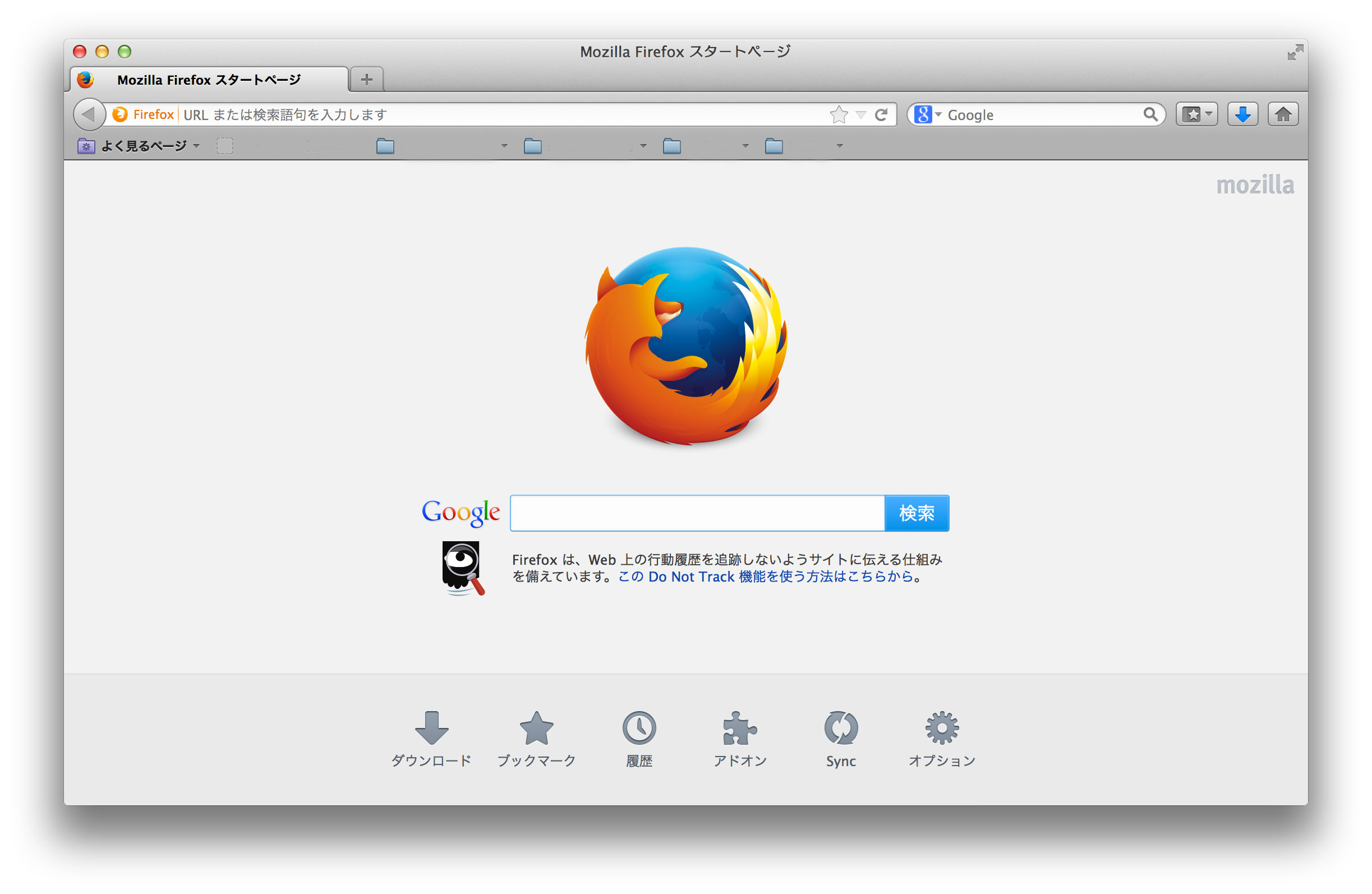Click the Downloads icon at page bottom
The width and height of the screenshot is (1372, 894).
coord(431,729)
